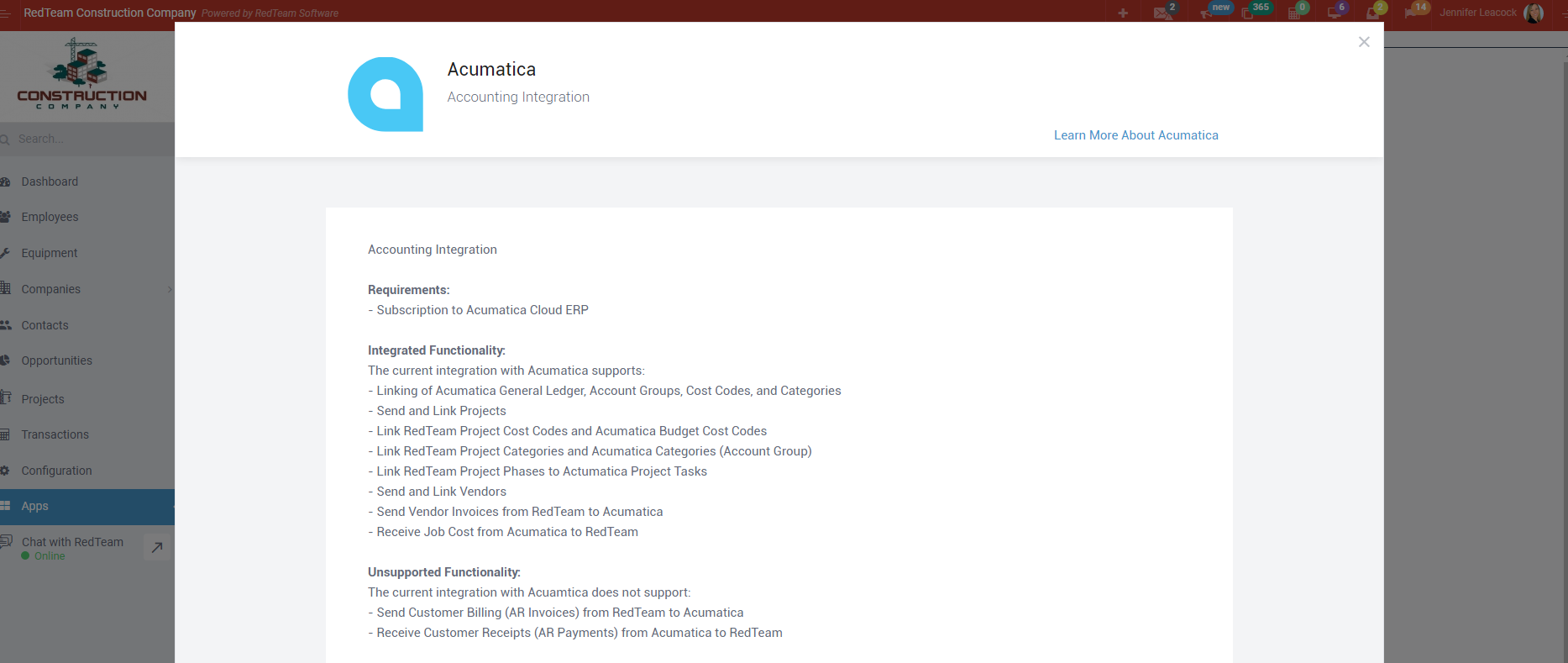1568x663 pixels.
Task: Click the flag icon with badge 14
Action: coord(1411,13)
